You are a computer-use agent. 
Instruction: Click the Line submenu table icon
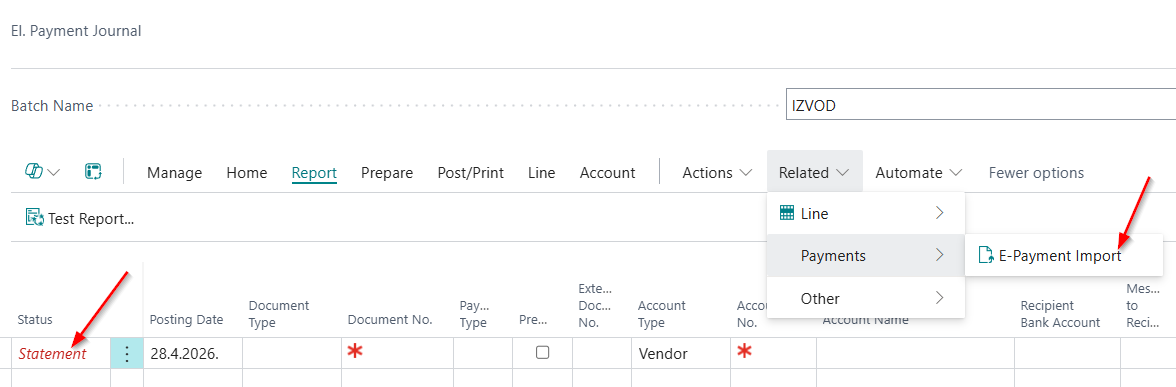[787, 213]
